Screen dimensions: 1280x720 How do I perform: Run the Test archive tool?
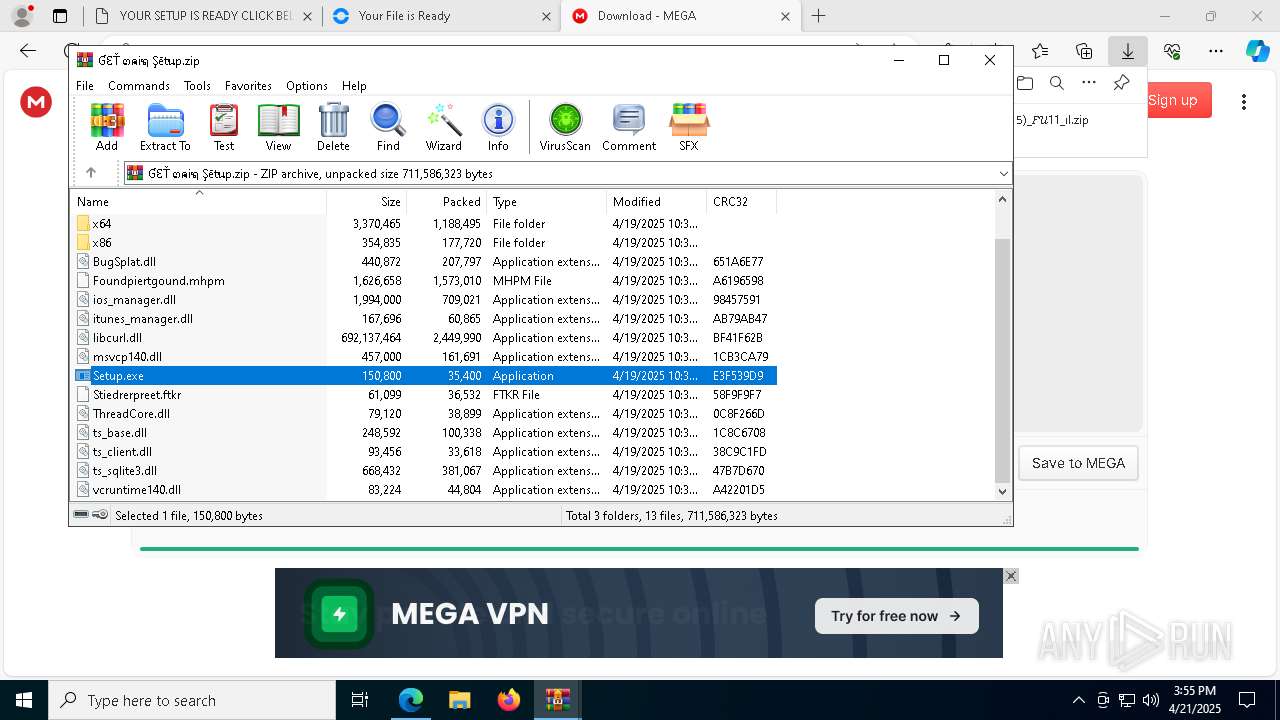click(x=224, y=128)
